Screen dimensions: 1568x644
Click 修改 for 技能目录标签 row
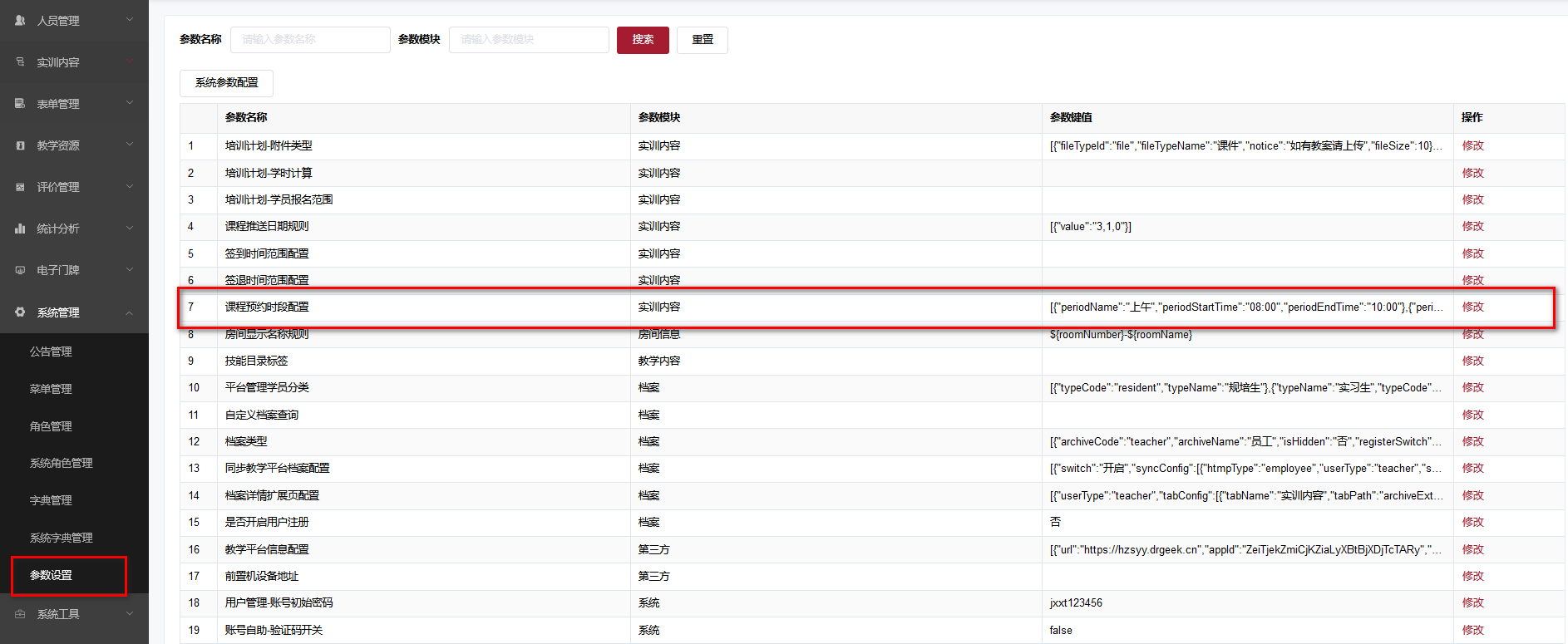1472,361
